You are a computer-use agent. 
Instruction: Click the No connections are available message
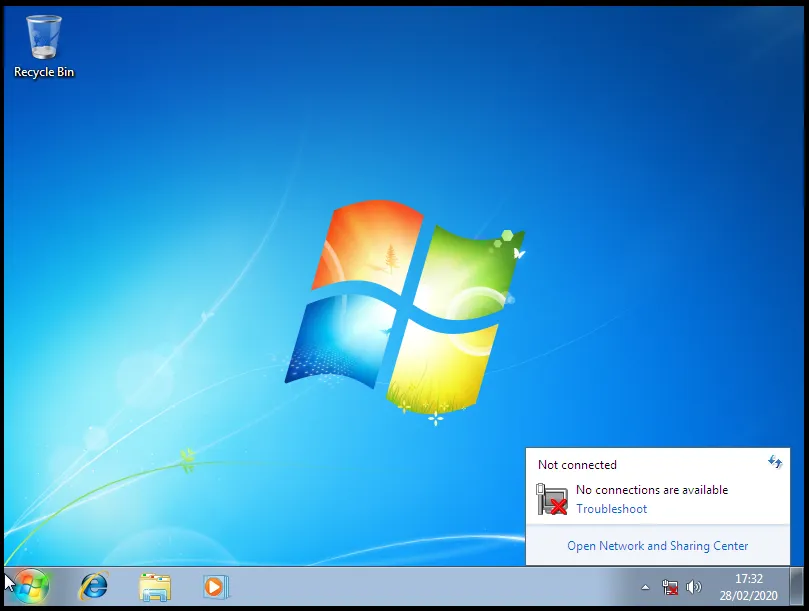pos(650,489)
